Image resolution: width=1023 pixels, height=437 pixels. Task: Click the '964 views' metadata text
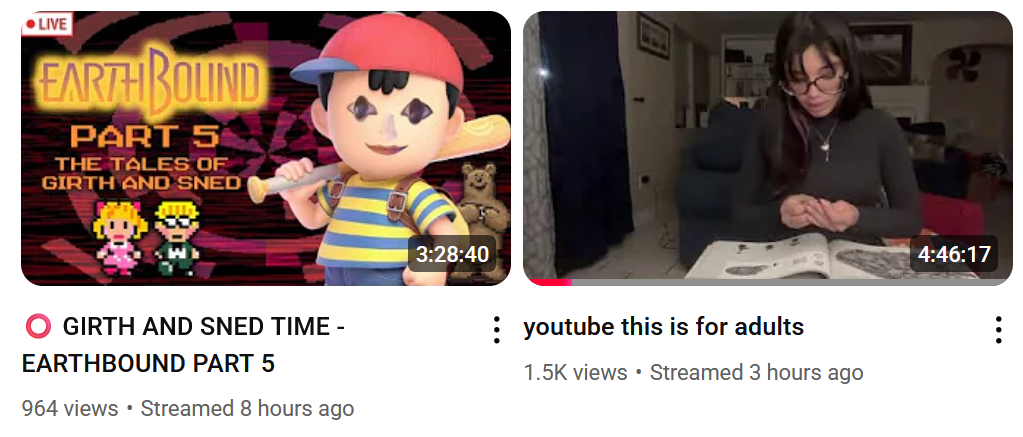pos(70,409)
